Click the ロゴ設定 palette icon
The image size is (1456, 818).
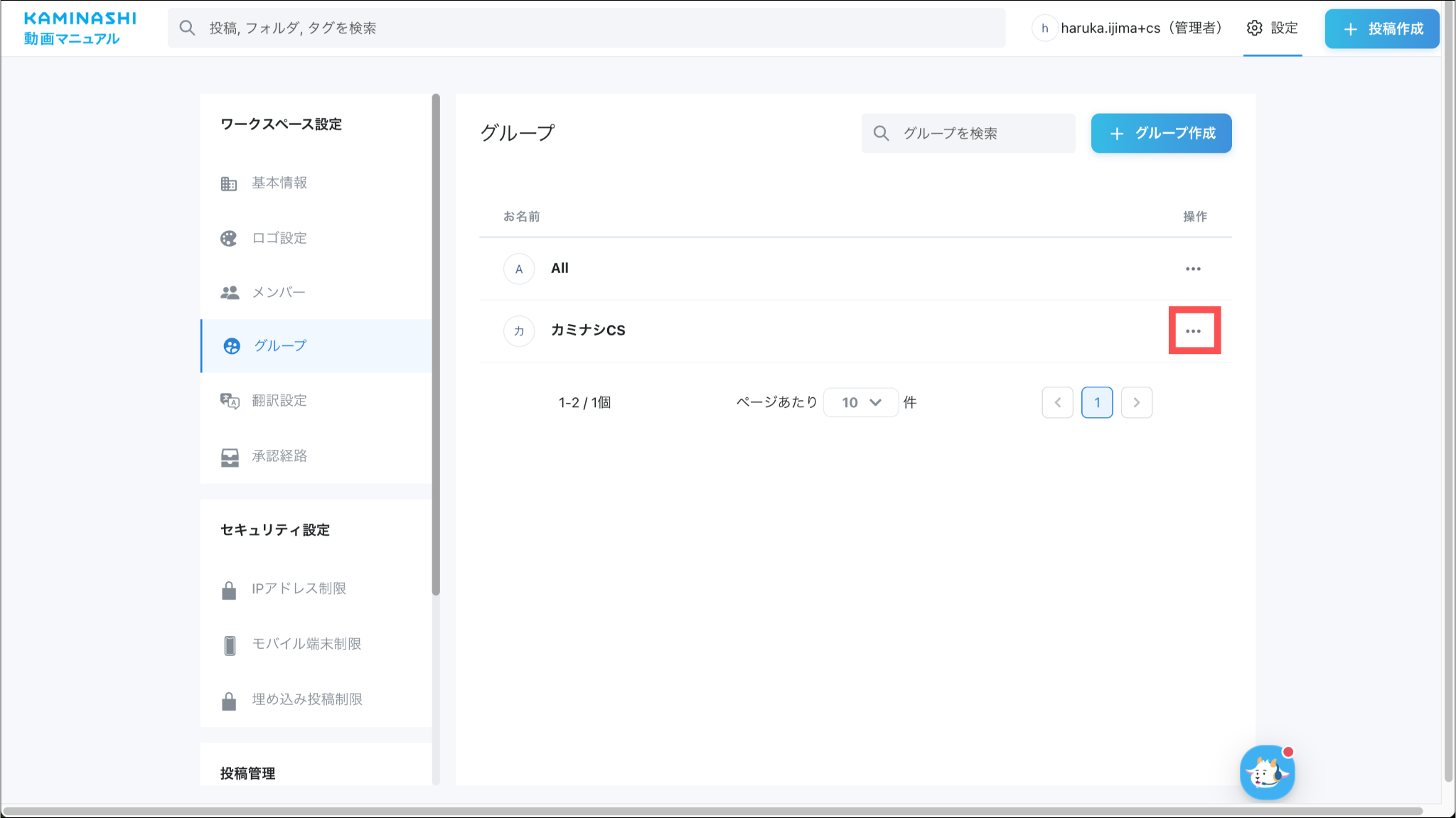tap(228, 238)
